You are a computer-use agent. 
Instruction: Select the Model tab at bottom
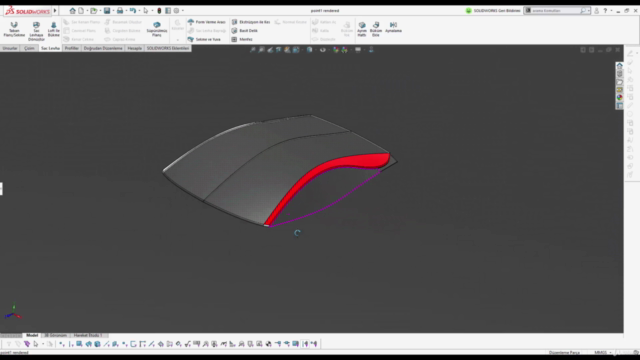(32, 336)
